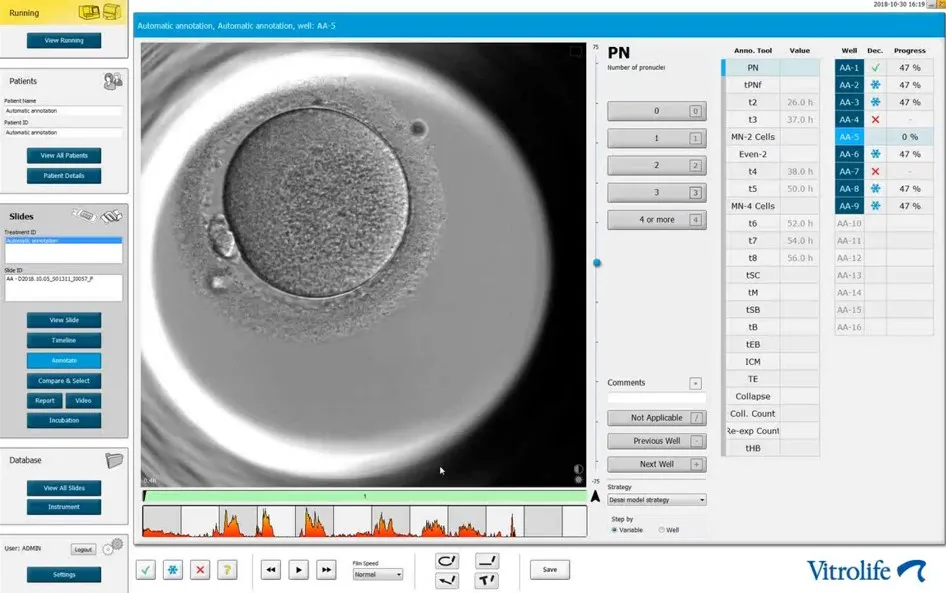This screenshot has height=593, width=946.
Task: Click the fast-forward double-arrow button
Action: 325,570
